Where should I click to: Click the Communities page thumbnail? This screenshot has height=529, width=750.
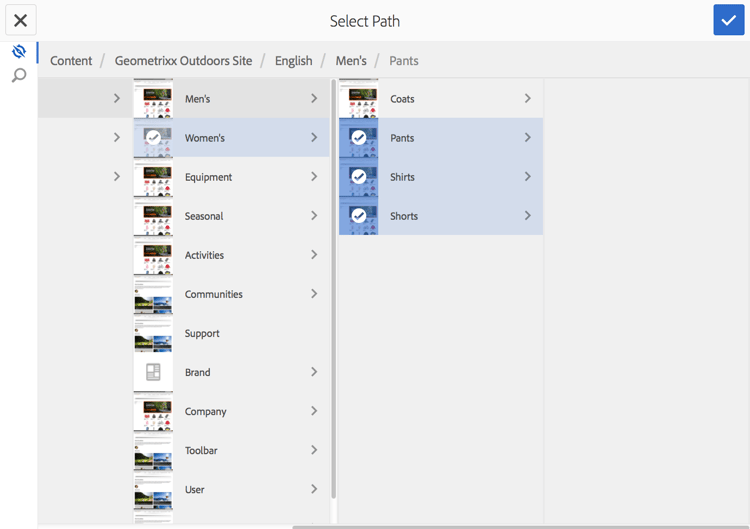pos(153,294)
